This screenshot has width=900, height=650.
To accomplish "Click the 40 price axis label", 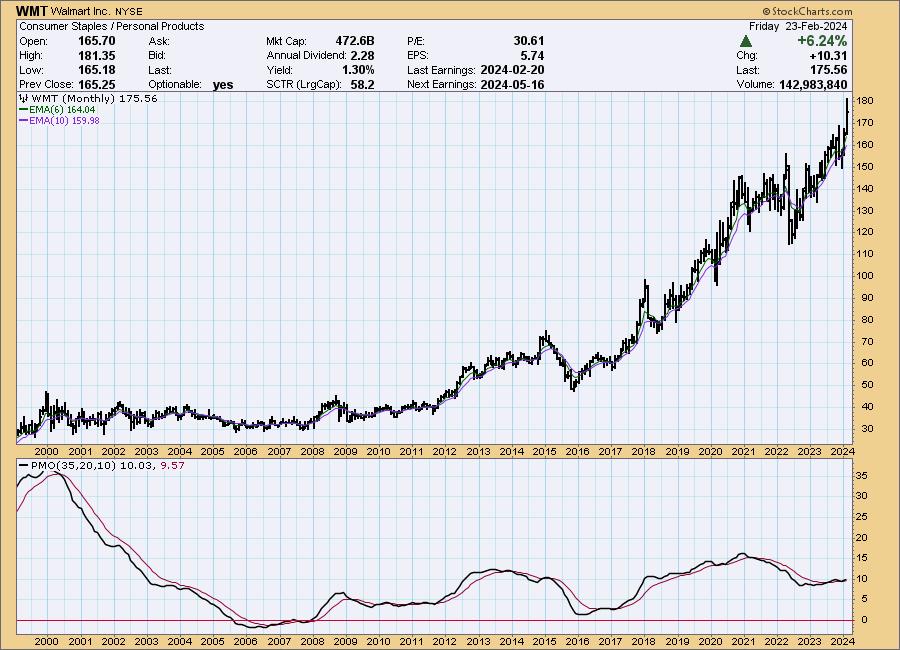I will (867, 407).
